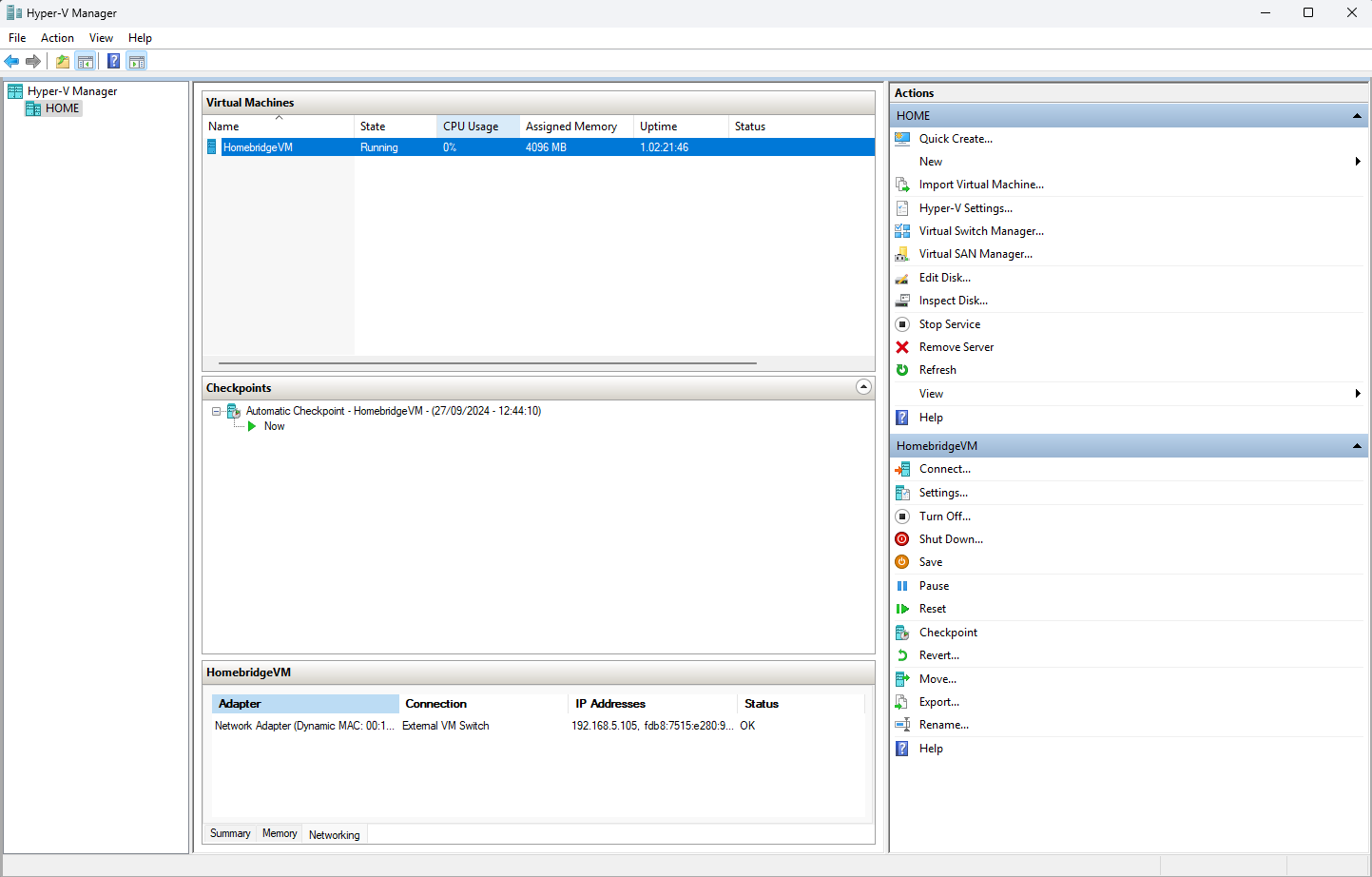Click Help under HOME actions
1372x877 pixels.
coord(931,418)
